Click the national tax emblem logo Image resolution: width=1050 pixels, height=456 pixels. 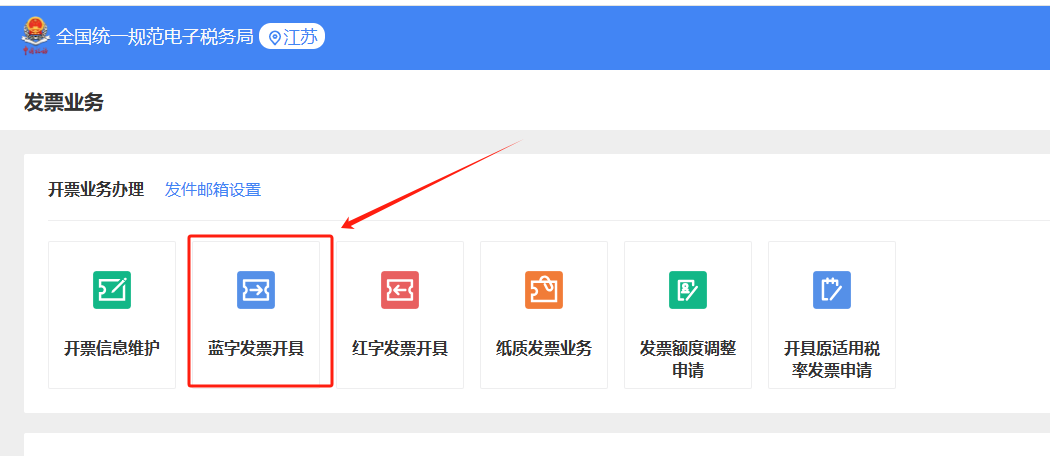click(35, 35)
